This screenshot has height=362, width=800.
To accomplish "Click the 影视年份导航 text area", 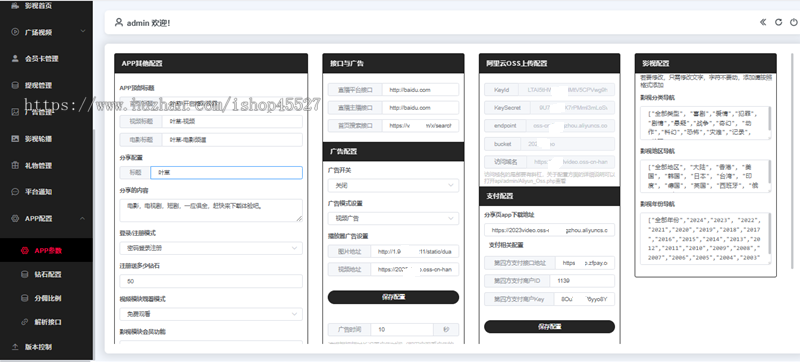I will 706,239.
